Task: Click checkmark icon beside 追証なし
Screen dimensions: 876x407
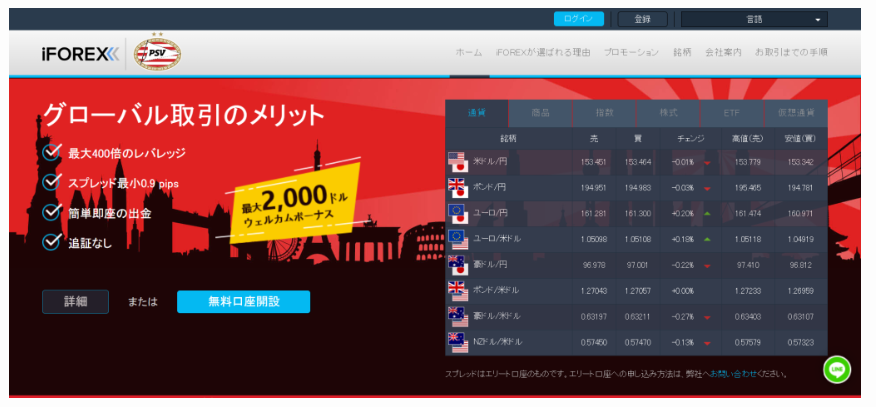Action: point(51,242)
